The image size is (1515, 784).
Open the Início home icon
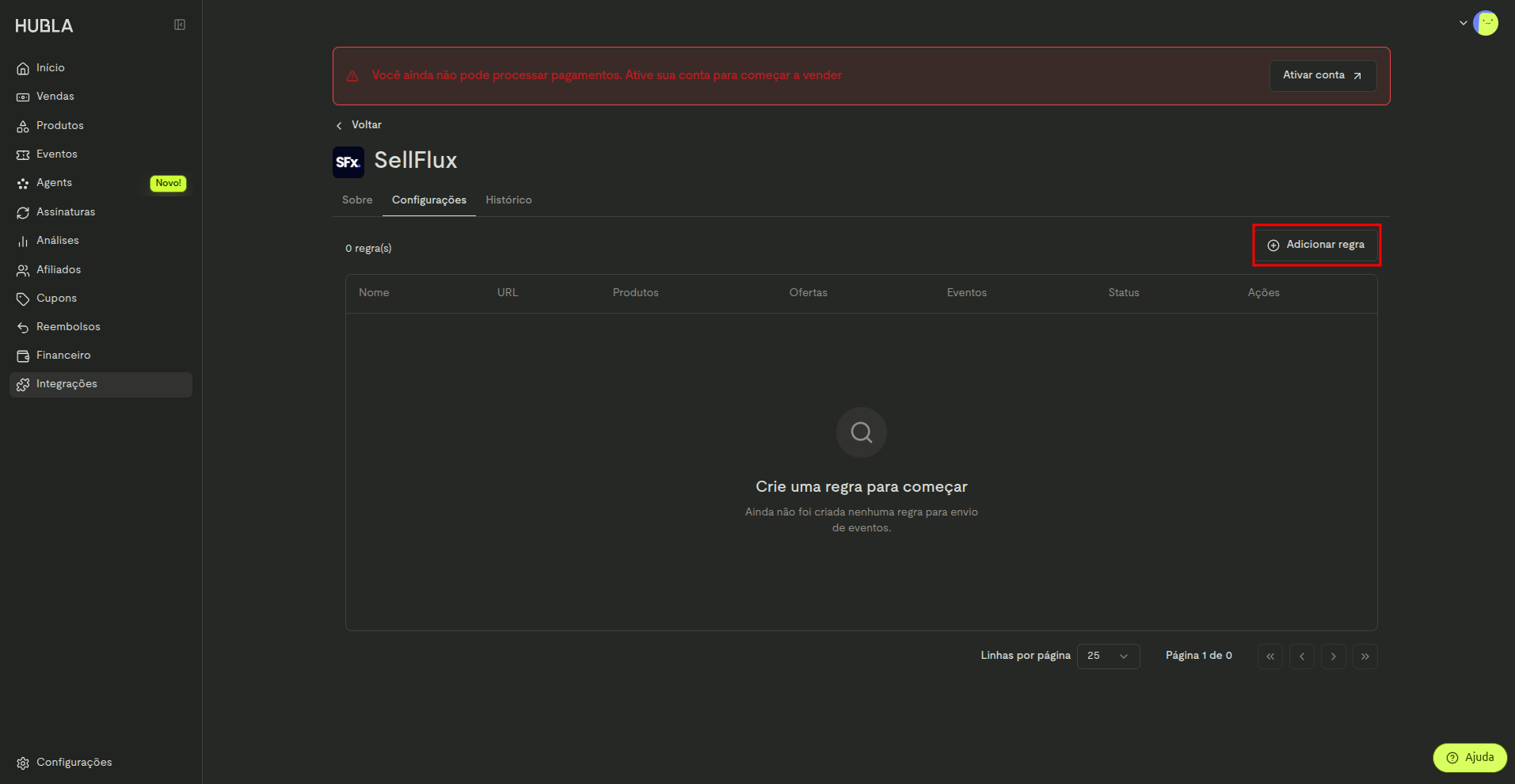point(23,69)
